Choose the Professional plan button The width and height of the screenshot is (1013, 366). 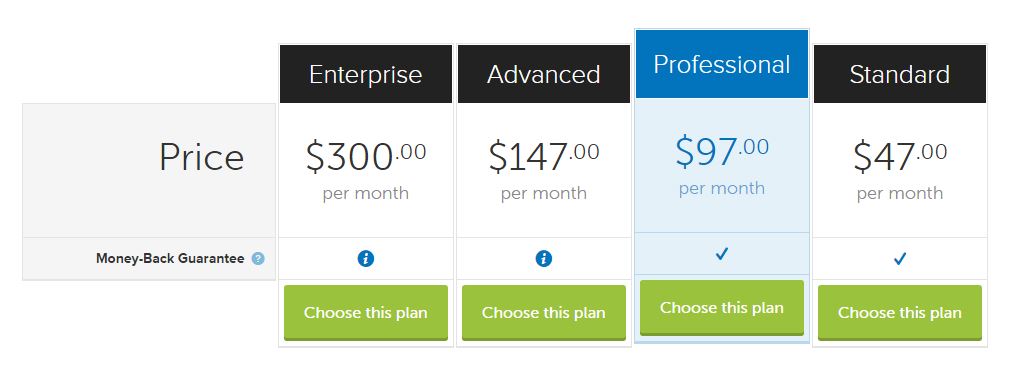(x=722, y=308)
